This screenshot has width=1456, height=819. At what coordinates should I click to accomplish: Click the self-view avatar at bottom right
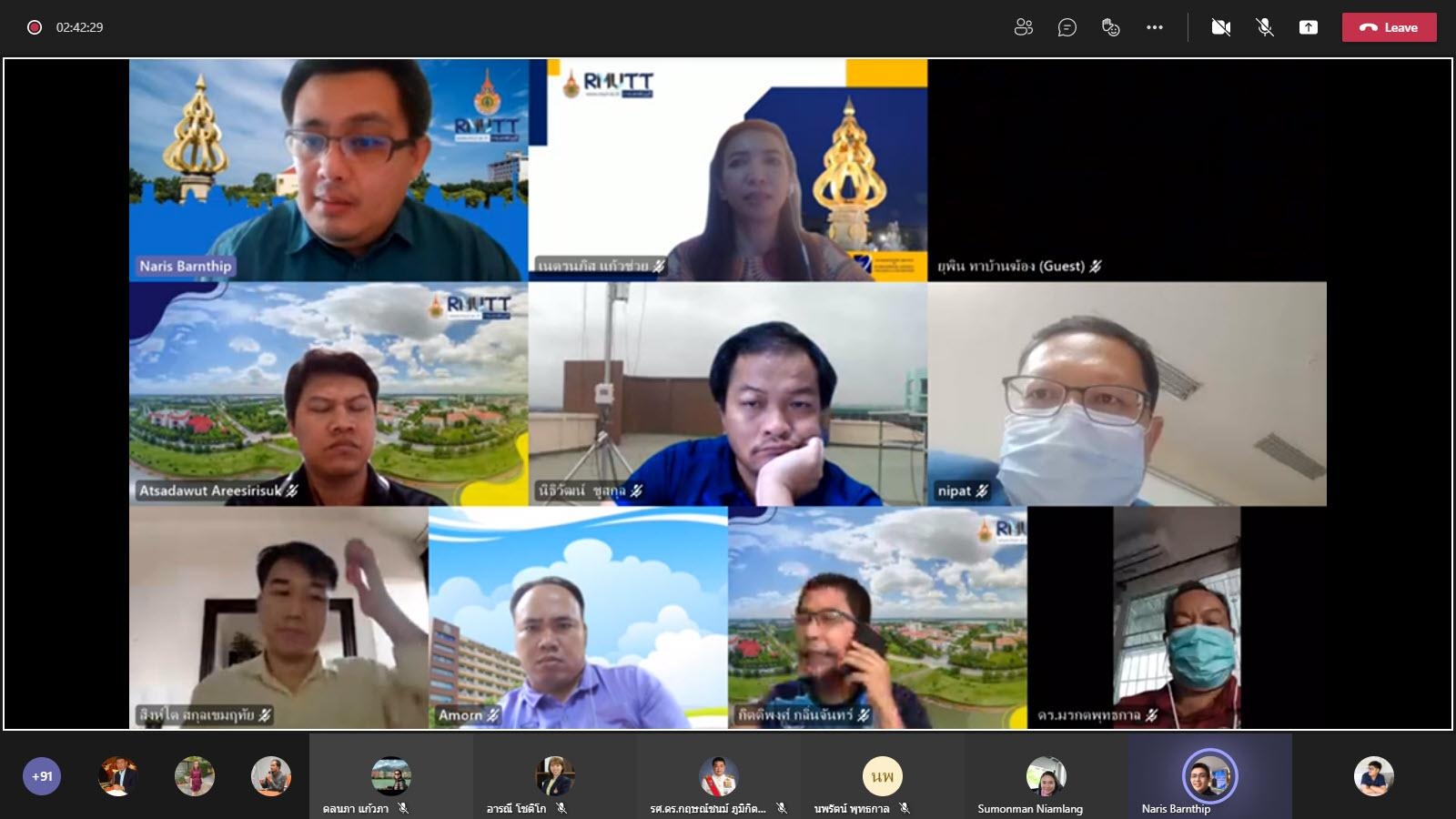[1373, 776]
